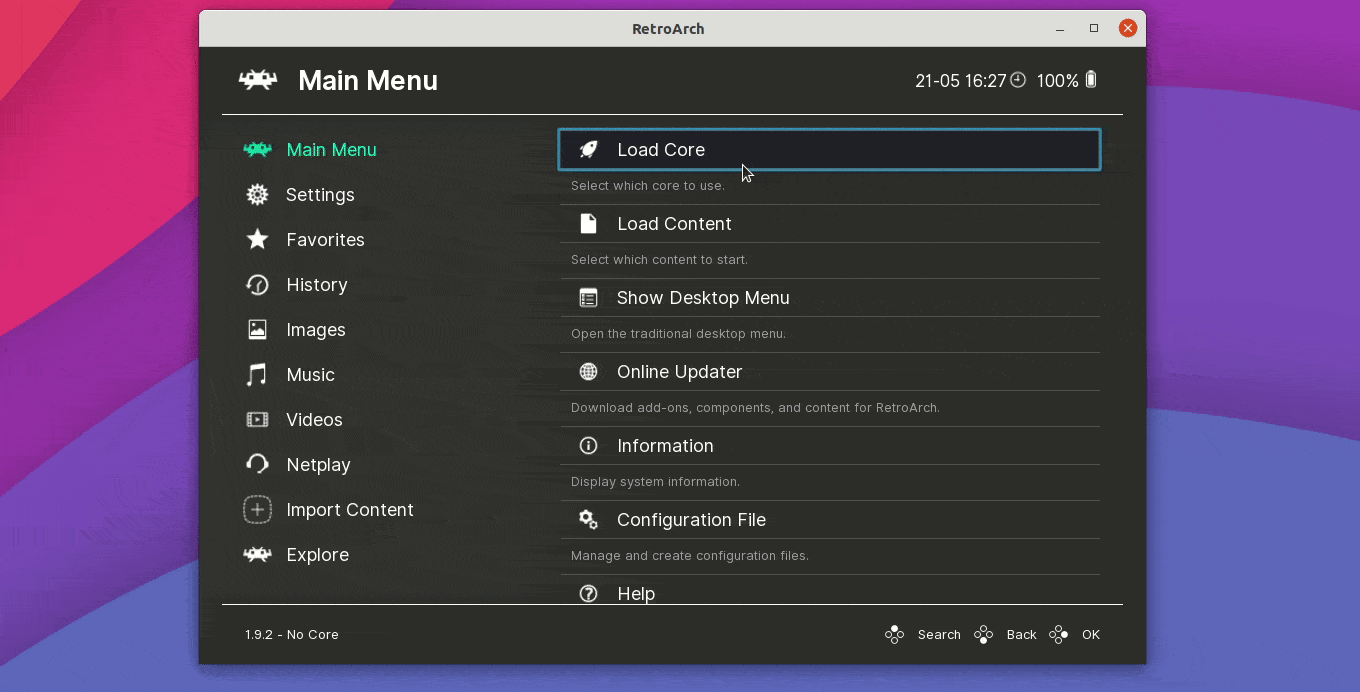Click the RetroArch spaceship logo in the header
This screenshot has width=1360, height=692.
pos(258,79)
